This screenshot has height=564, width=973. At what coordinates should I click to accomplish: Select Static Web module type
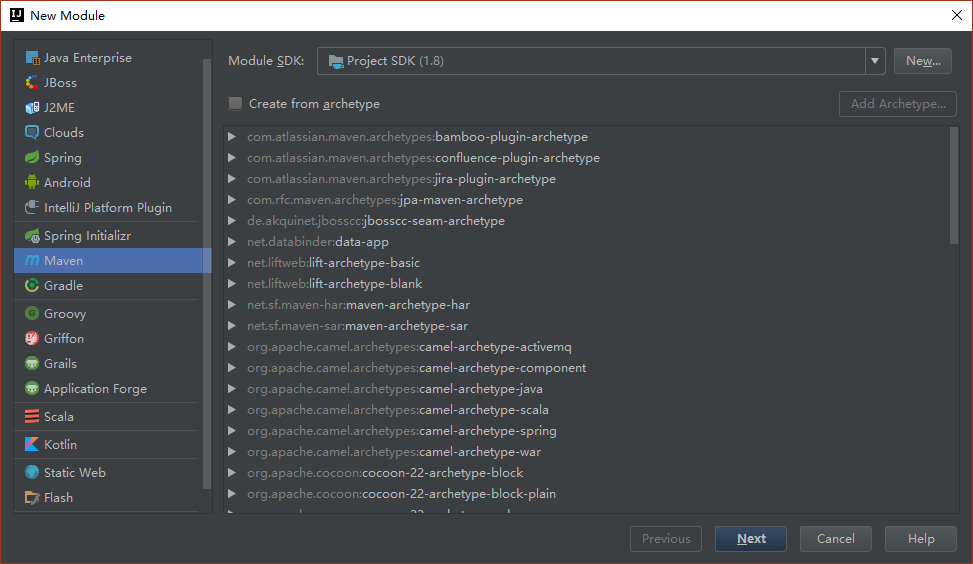109,472
